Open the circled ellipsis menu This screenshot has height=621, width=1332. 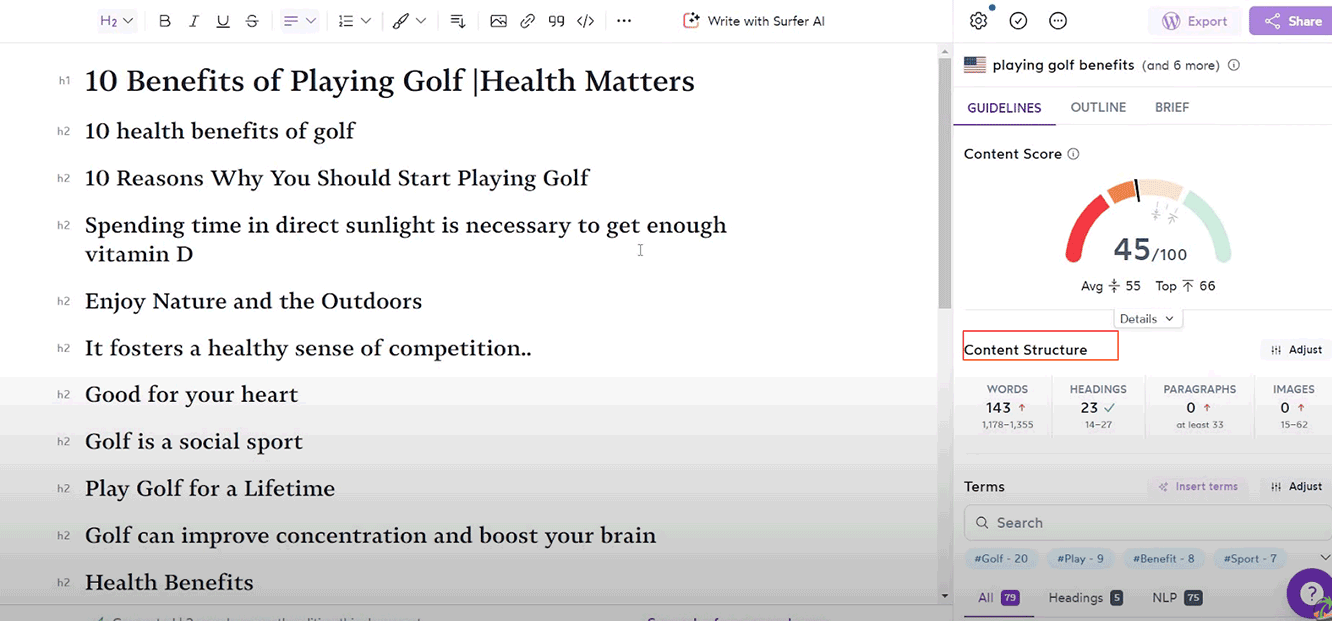tap(1058, 21)
